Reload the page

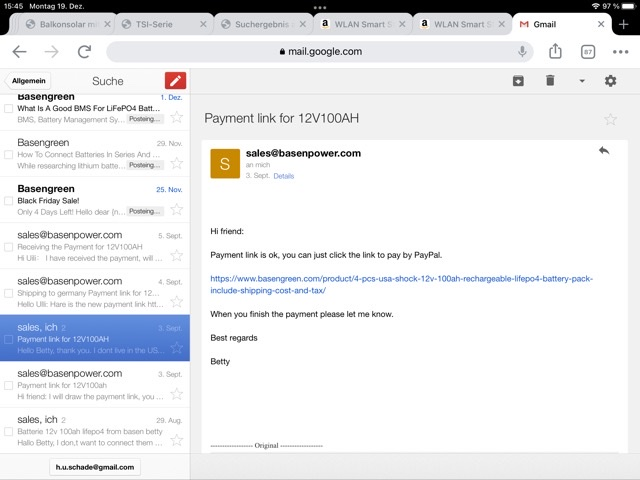pos(84,52)
